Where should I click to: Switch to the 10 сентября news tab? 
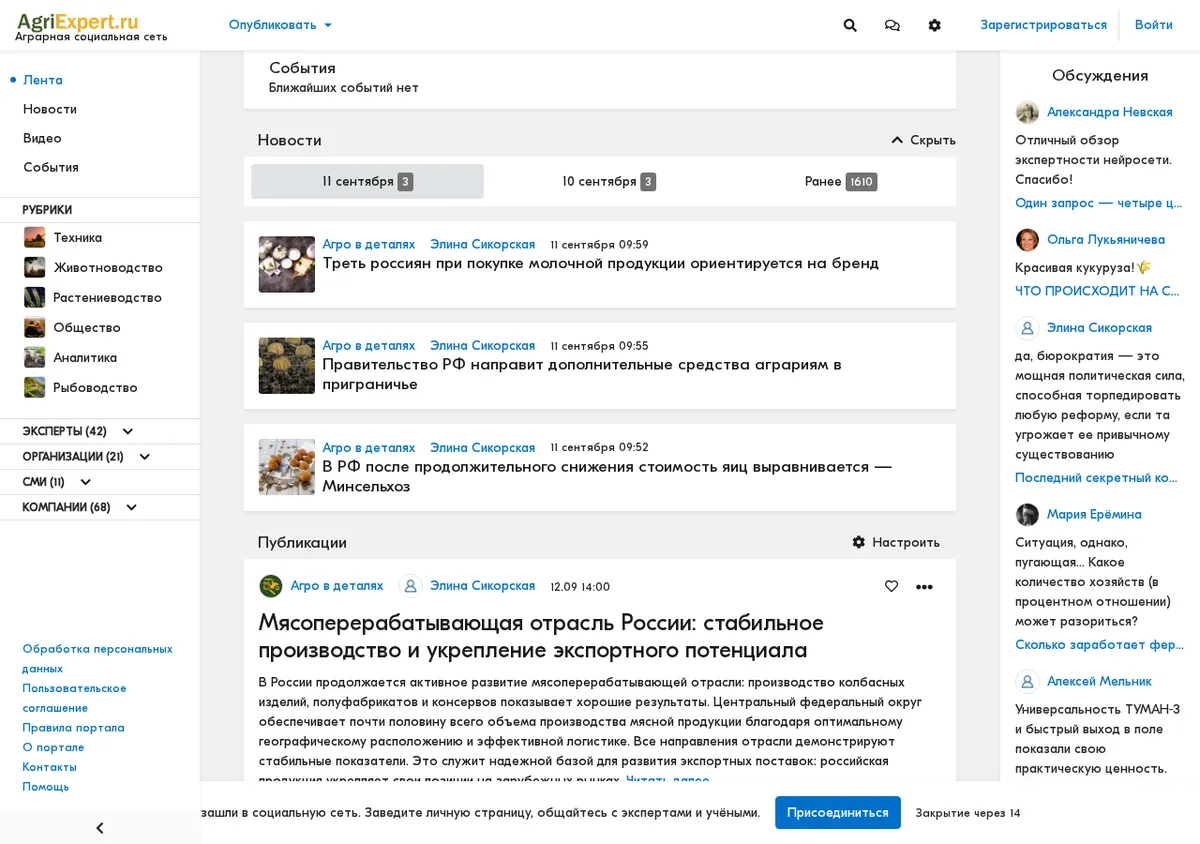tap(608, 181)
